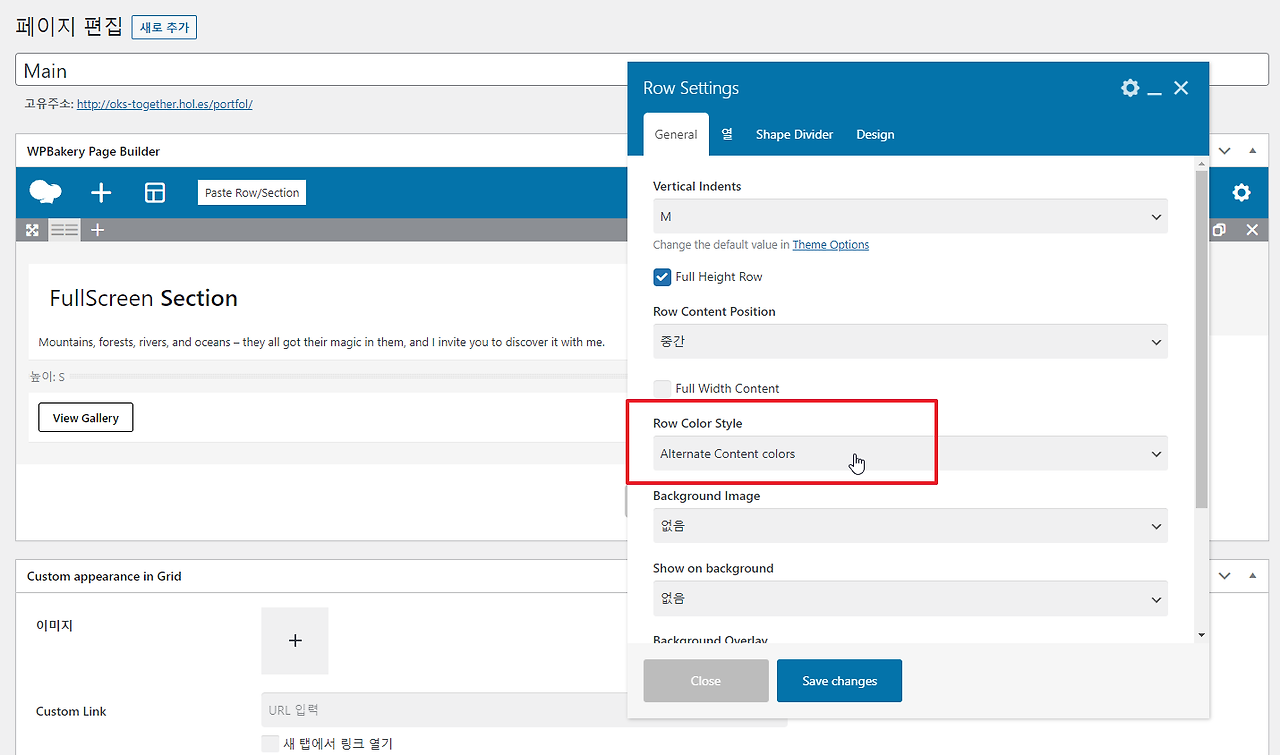
Task: Click Save changes in Row Settings
Action: click(840, 681)
